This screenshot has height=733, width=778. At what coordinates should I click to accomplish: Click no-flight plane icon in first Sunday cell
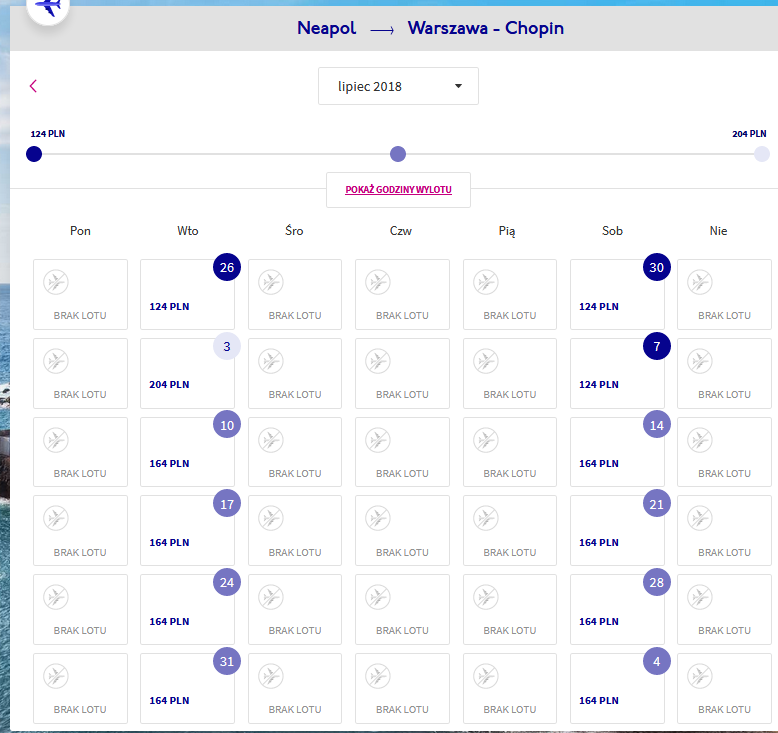click(700, 282)
